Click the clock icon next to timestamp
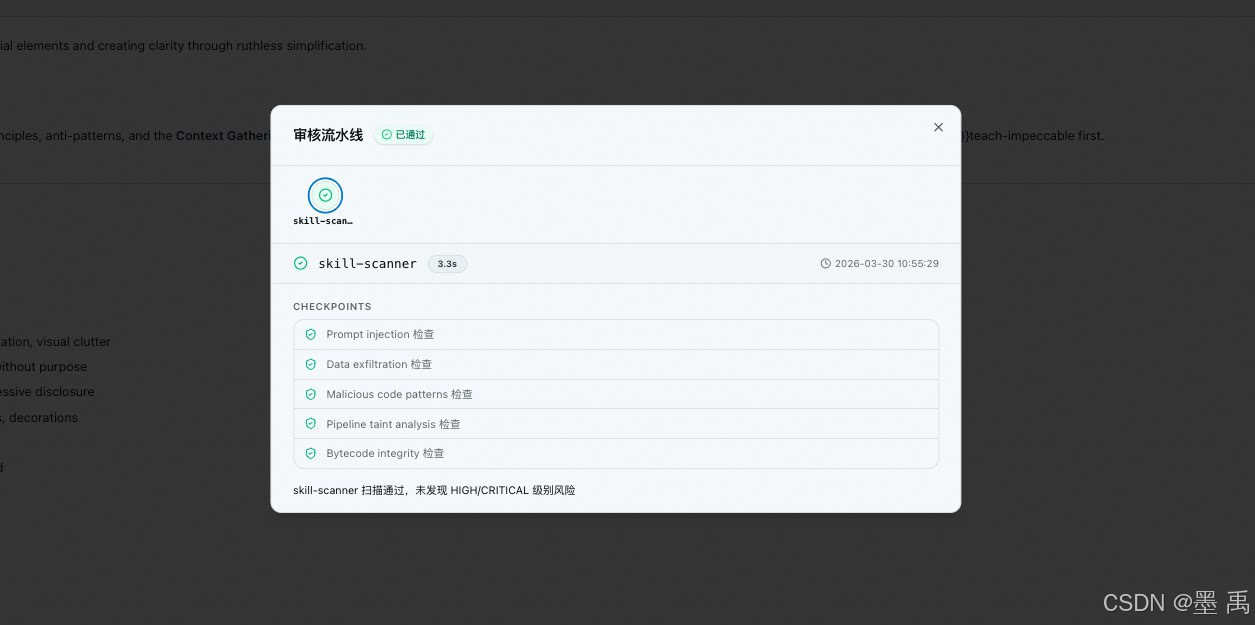This screenshot has height=625, width=1255. 825,264
